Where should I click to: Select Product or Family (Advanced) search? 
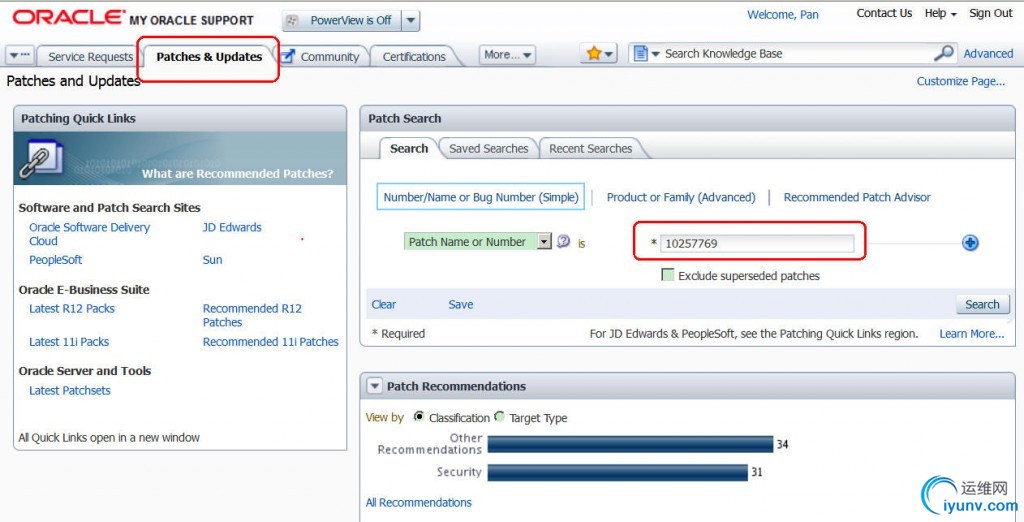[681, 197]
